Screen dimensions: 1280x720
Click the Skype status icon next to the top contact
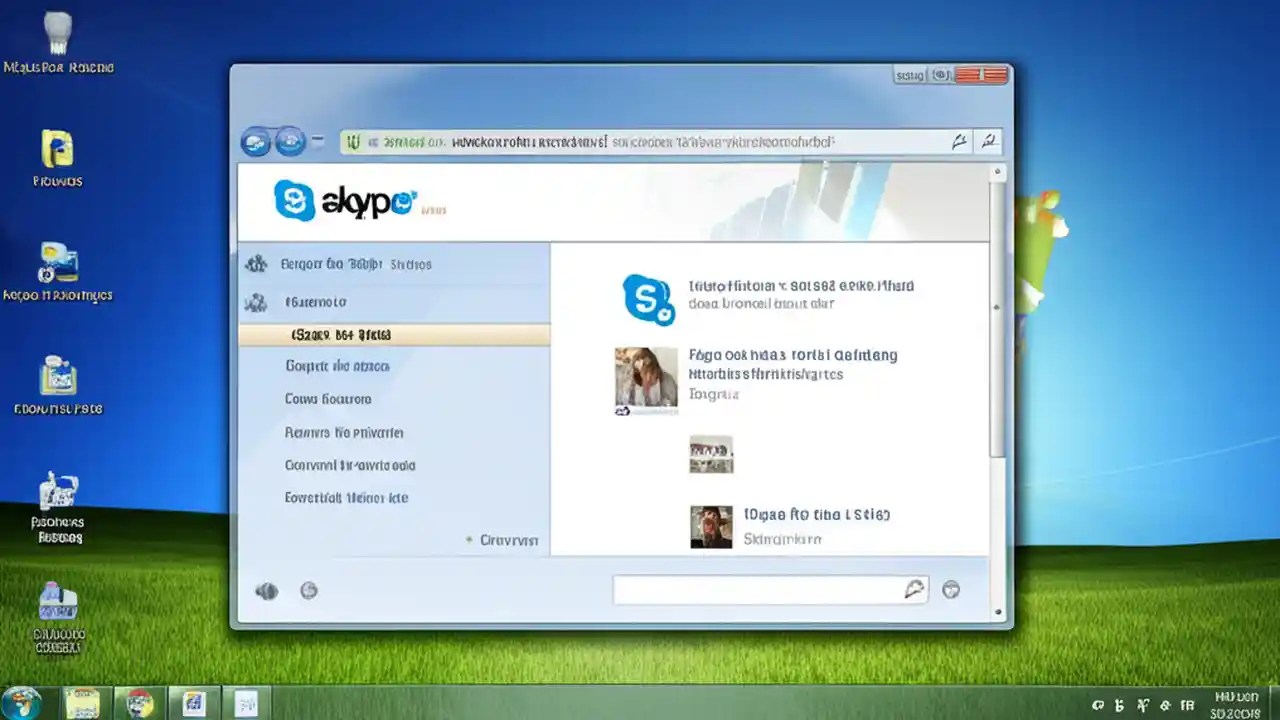pyautogui.click(x=648, y=299)
